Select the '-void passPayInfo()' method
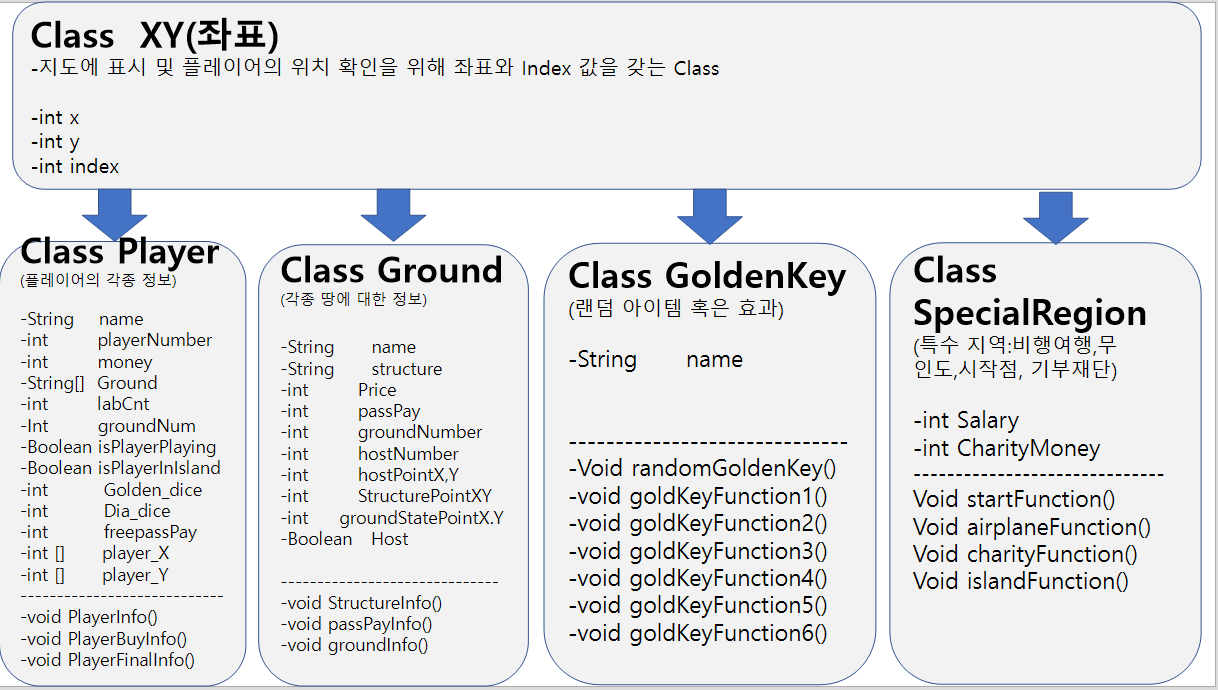 tap(356, 624)
